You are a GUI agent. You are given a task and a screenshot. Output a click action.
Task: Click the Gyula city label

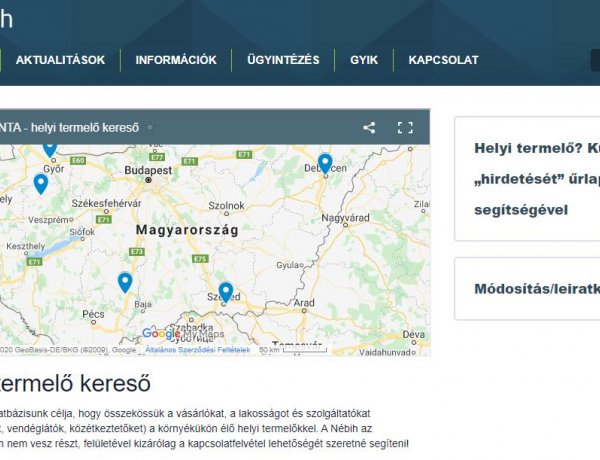click(x=287, y=265)
